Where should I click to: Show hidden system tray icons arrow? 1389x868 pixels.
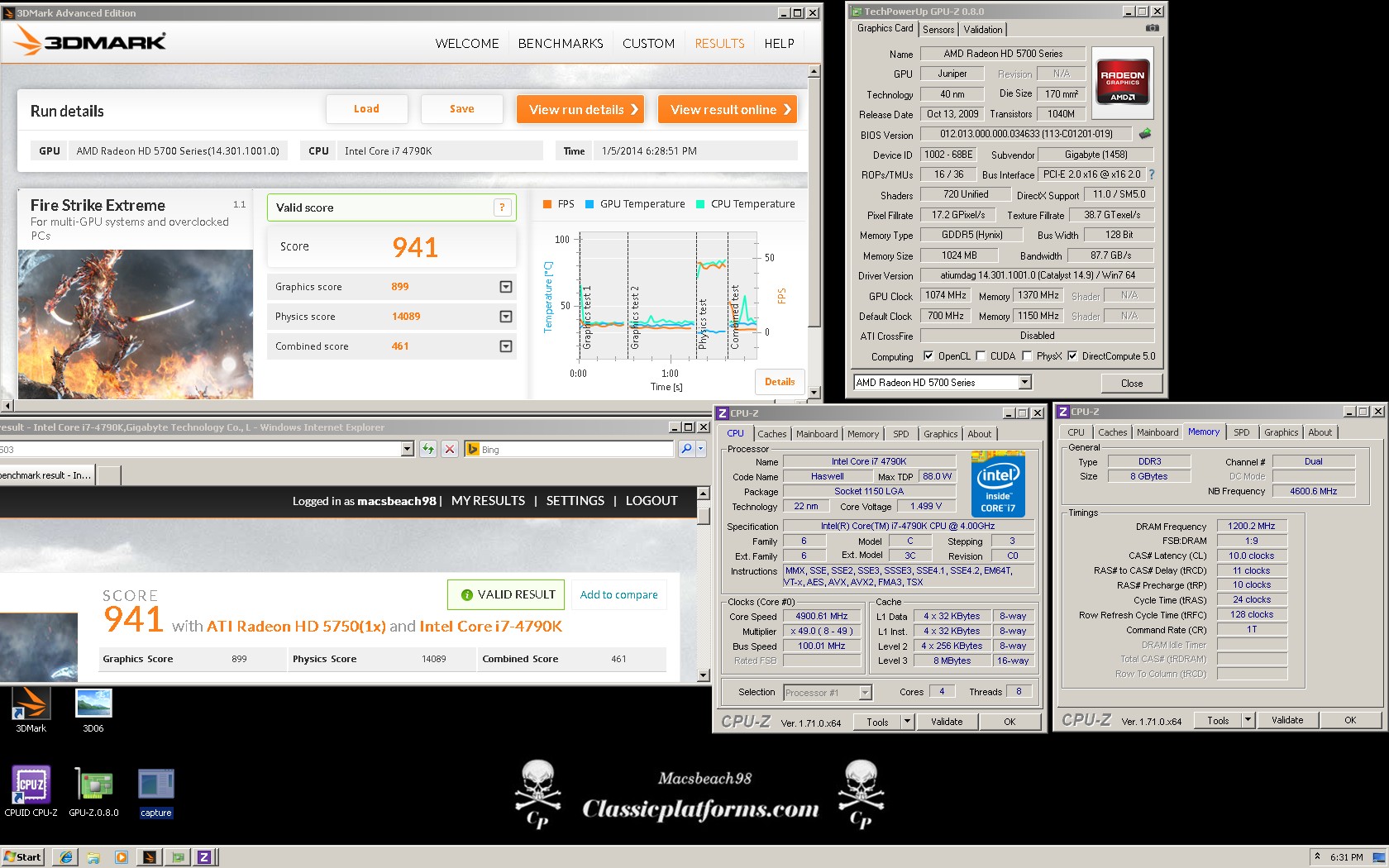(1317, 856)
